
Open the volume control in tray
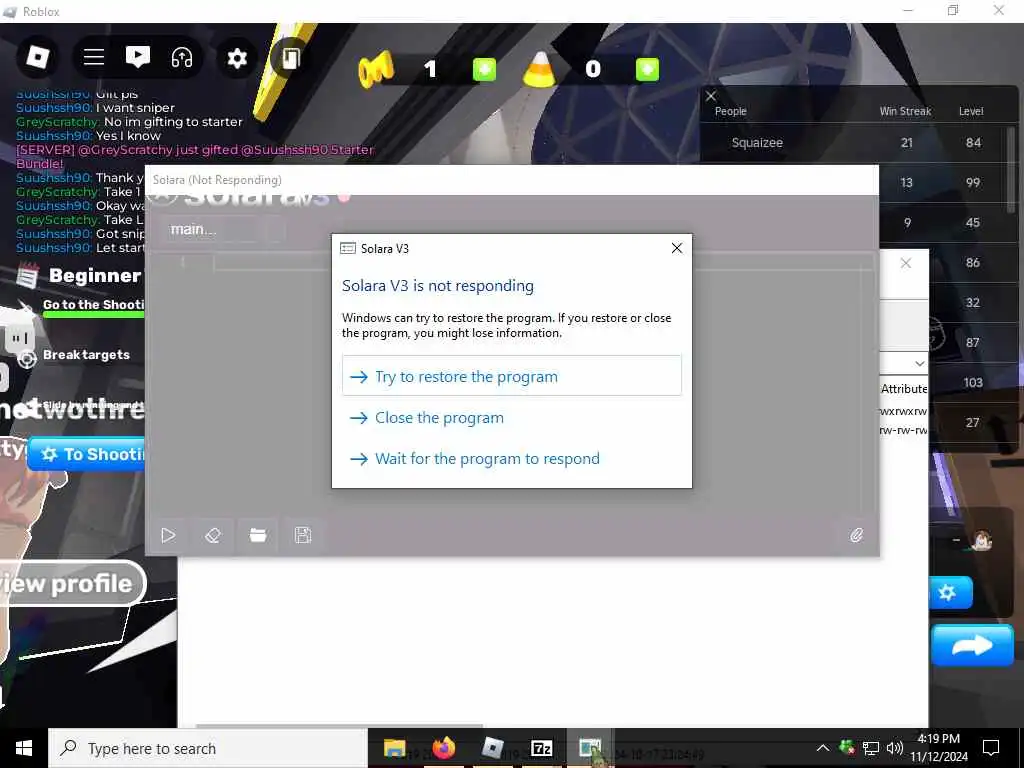(895, 748)
